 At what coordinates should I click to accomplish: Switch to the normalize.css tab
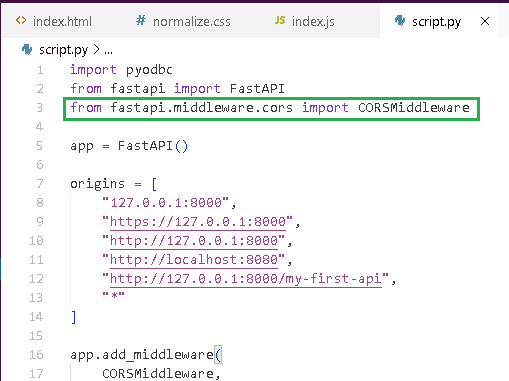coord(183,22)
